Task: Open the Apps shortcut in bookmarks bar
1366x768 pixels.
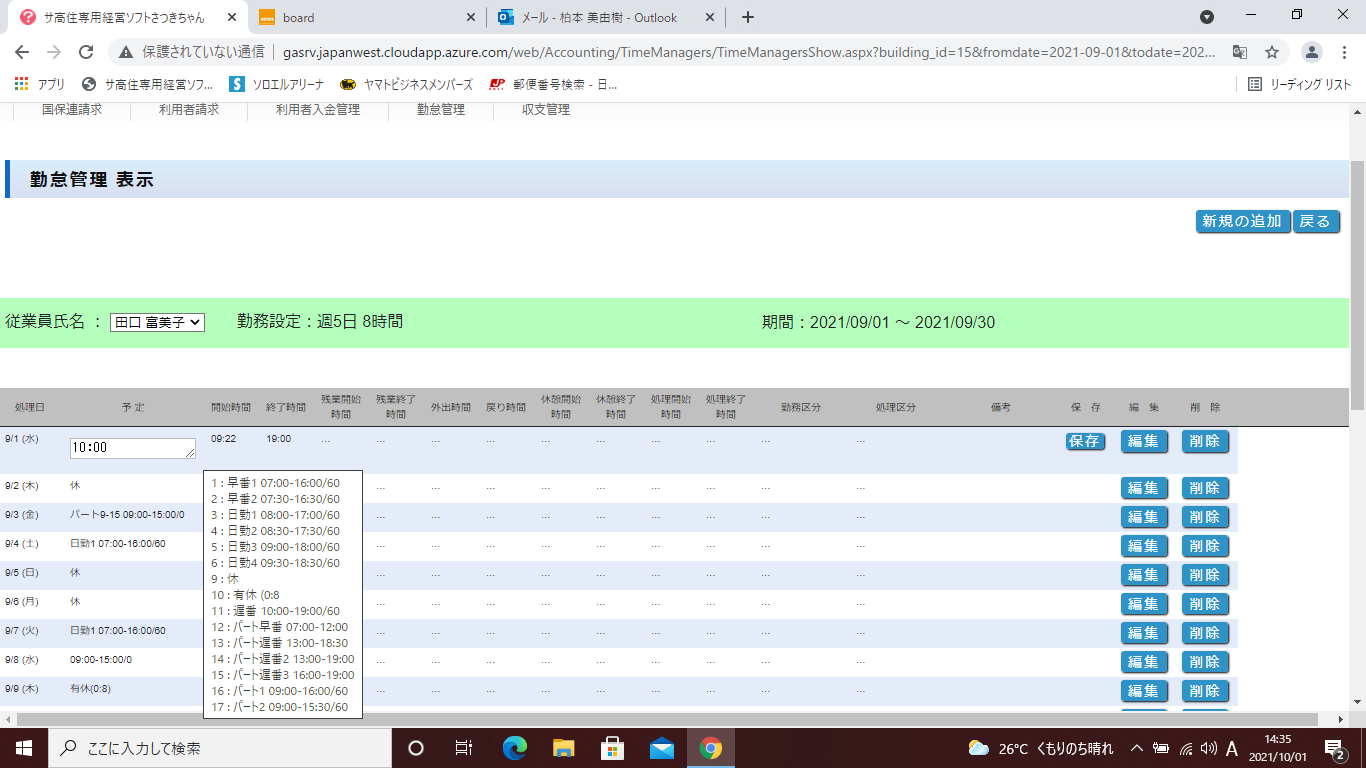Action: [40, 84]
